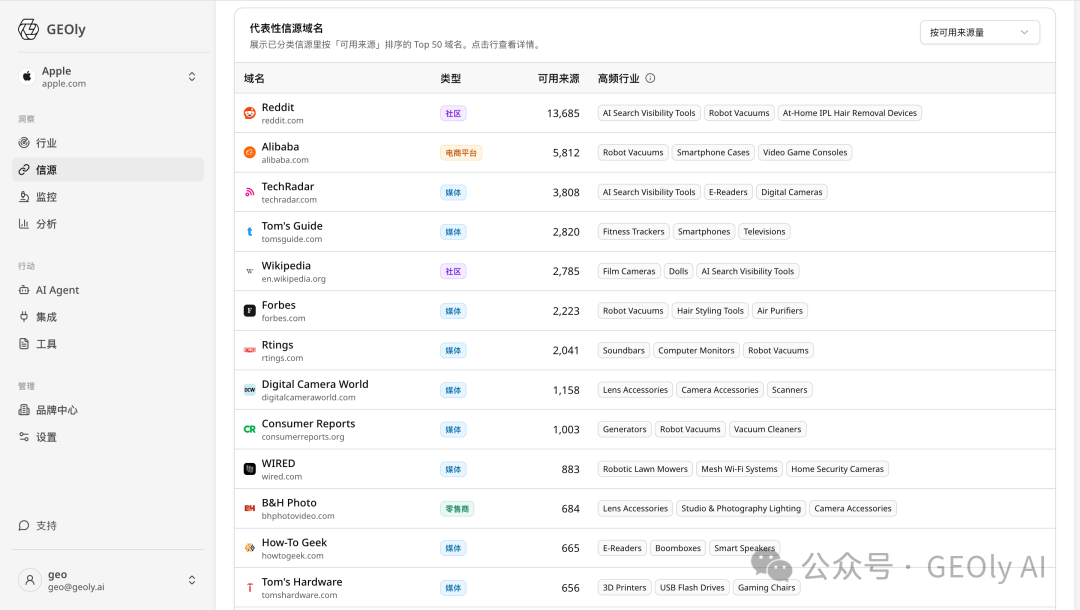Click the 零售商 tag in B&H Photo row
This screenshot has height=610, width=1080.
pos(457,509)
